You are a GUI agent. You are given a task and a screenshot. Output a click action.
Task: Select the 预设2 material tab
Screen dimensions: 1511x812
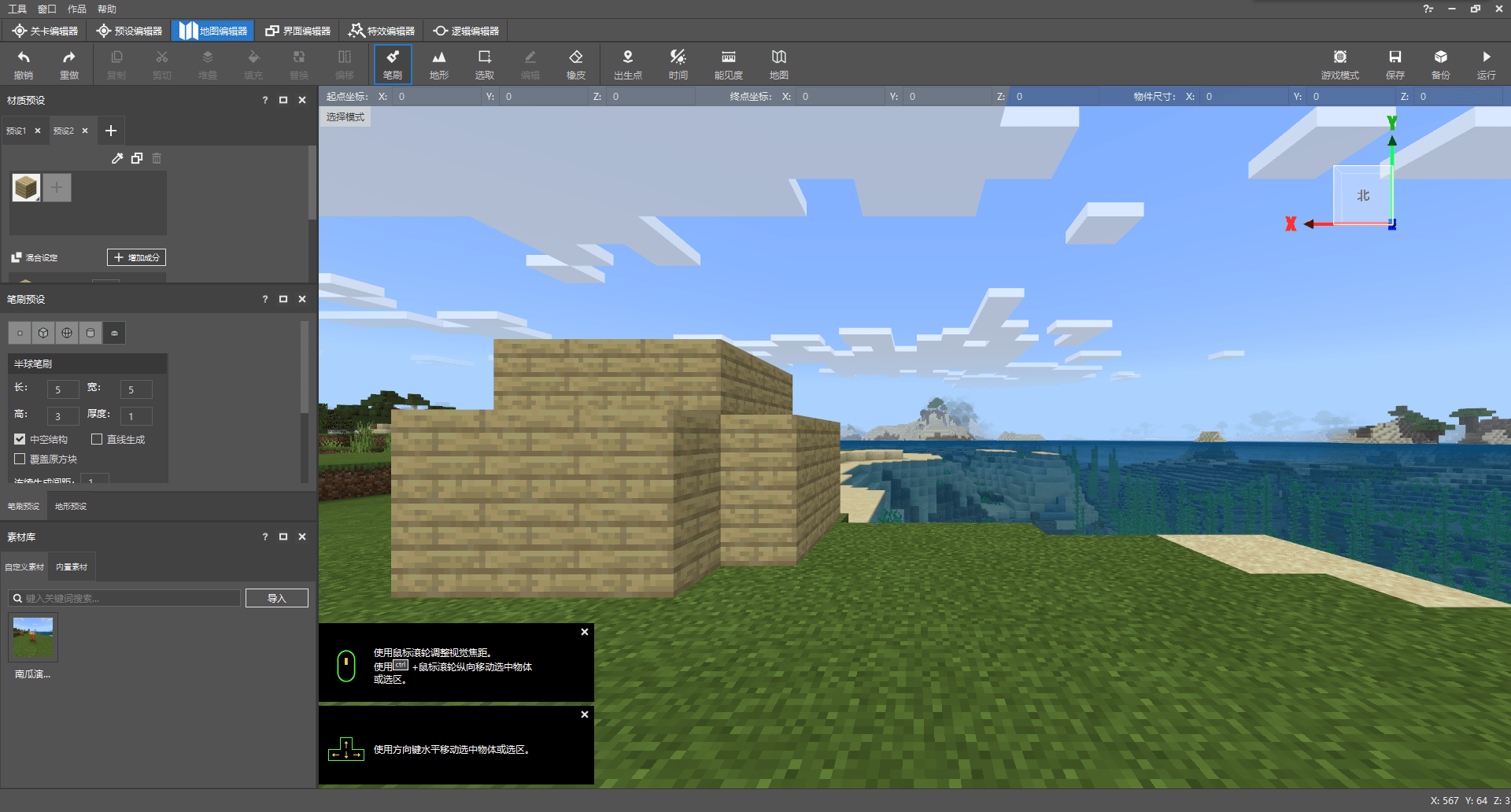point(64,131)
